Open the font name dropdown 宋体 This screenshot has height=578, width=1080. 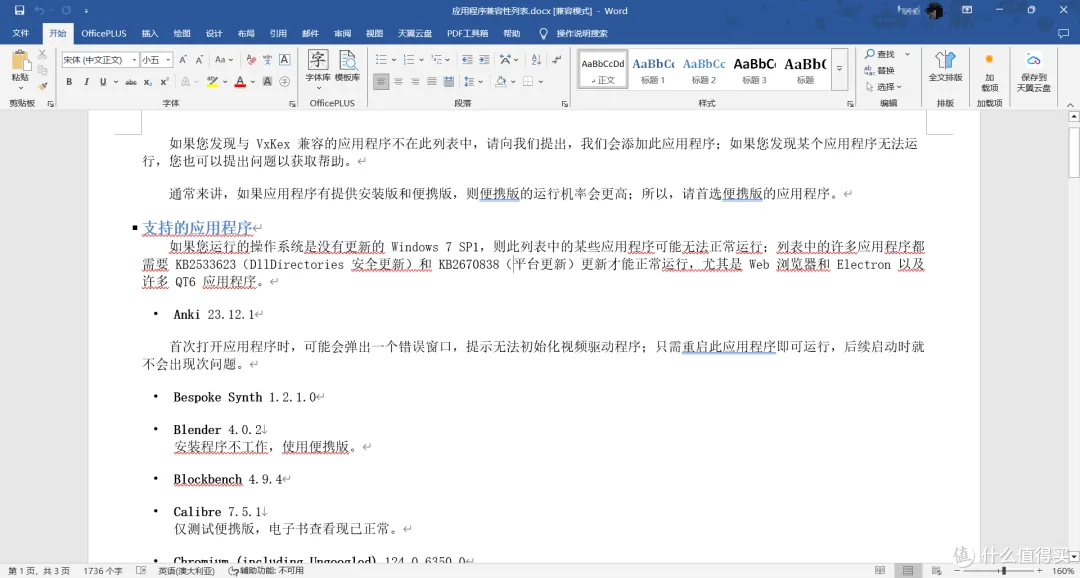97,60
